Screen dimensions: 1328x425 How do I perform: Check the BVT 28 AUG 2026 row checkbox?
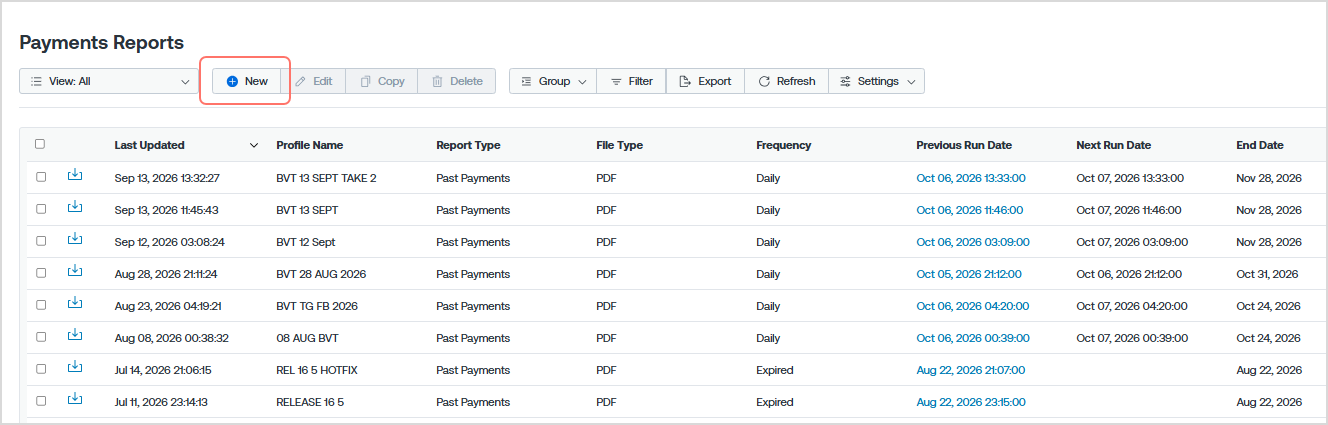pos(41,273)
